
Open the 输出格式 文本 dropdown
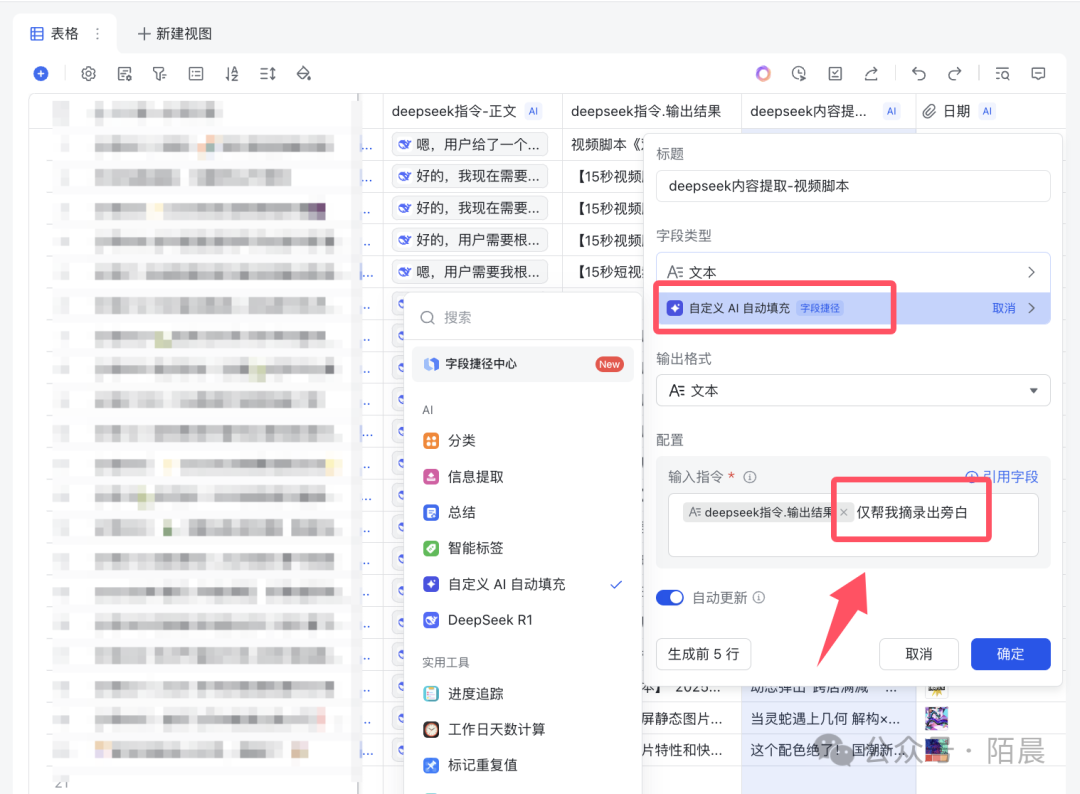(853, 390)
